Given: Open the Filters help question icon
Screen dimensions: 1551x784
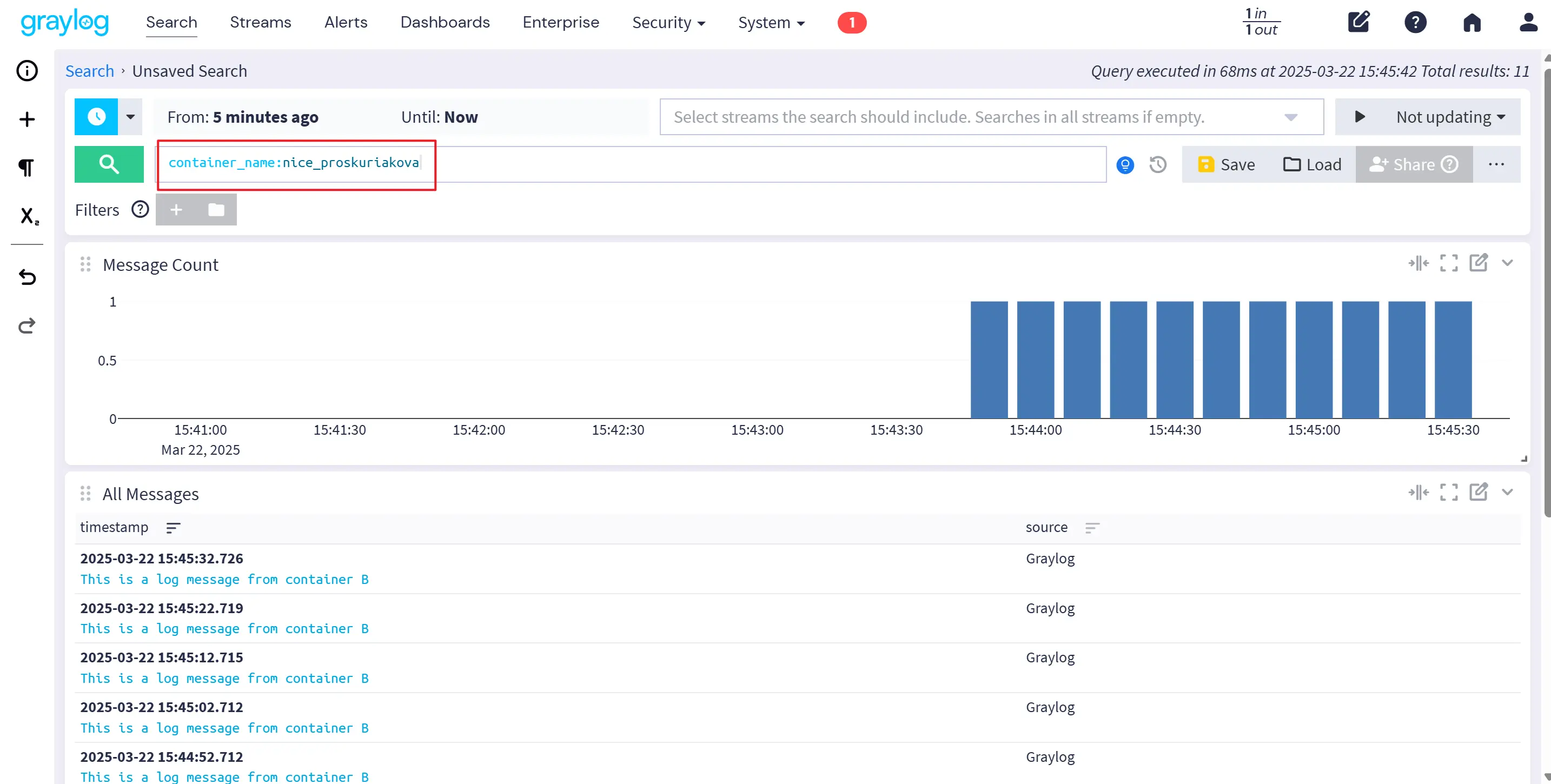Looking at the screenshot, I should pyautogui.click(x=140, y=210).
